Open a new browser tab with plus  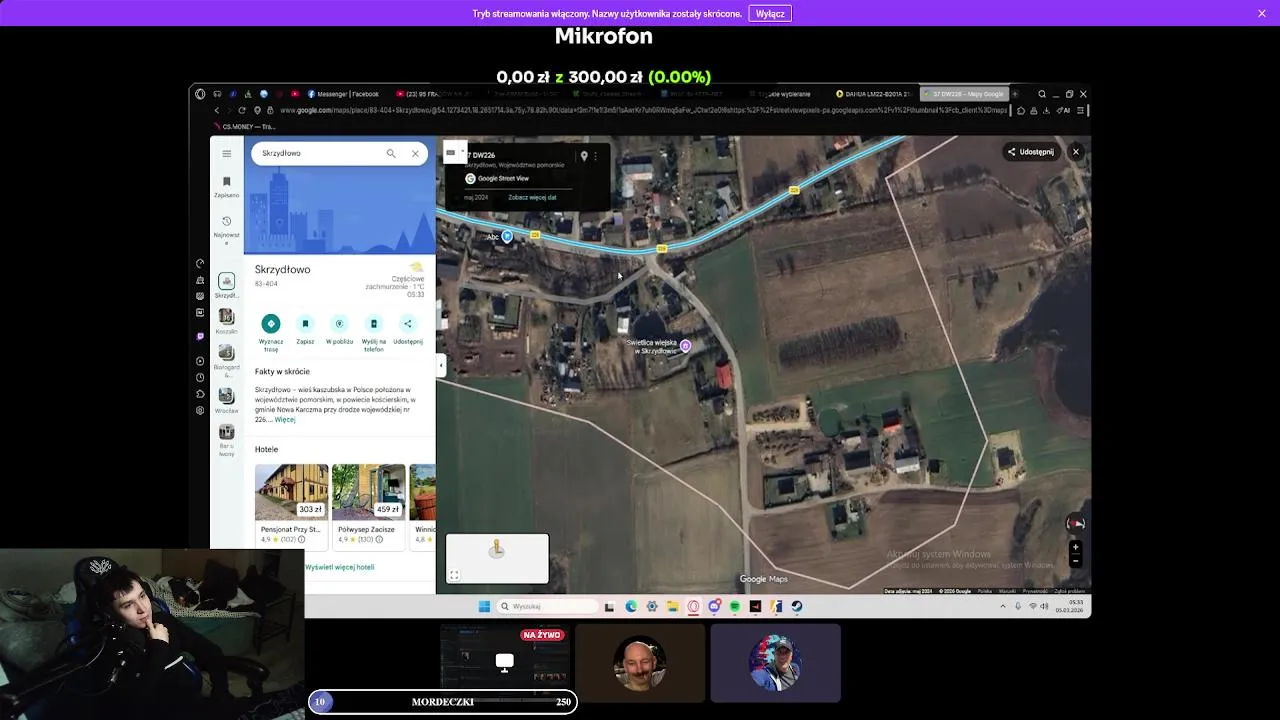(x=1015, y=94)
